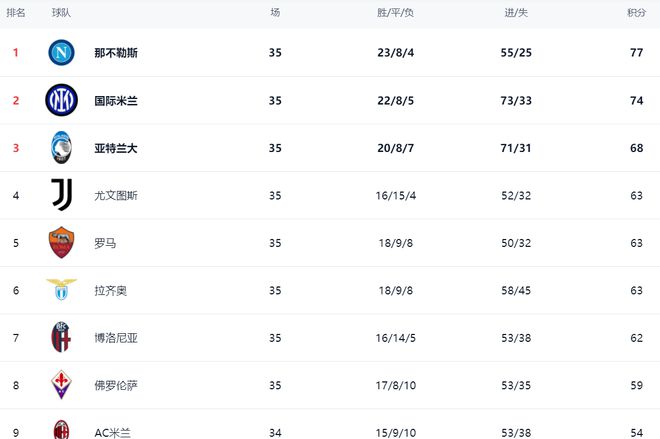Click the Bologna club crest
The height and width of the screenshot is (439, 660).
[62, 338]
